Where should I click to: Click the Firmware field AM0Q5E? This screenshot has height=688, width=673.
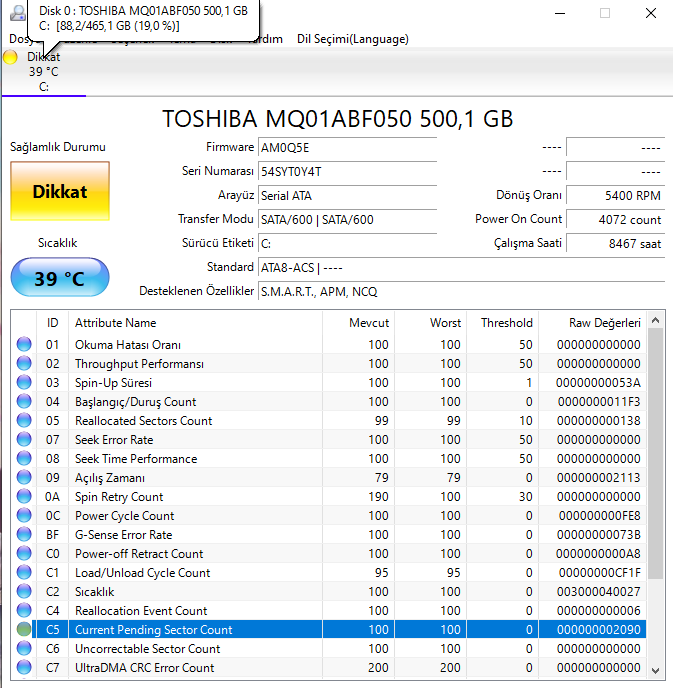pos(347,147)
